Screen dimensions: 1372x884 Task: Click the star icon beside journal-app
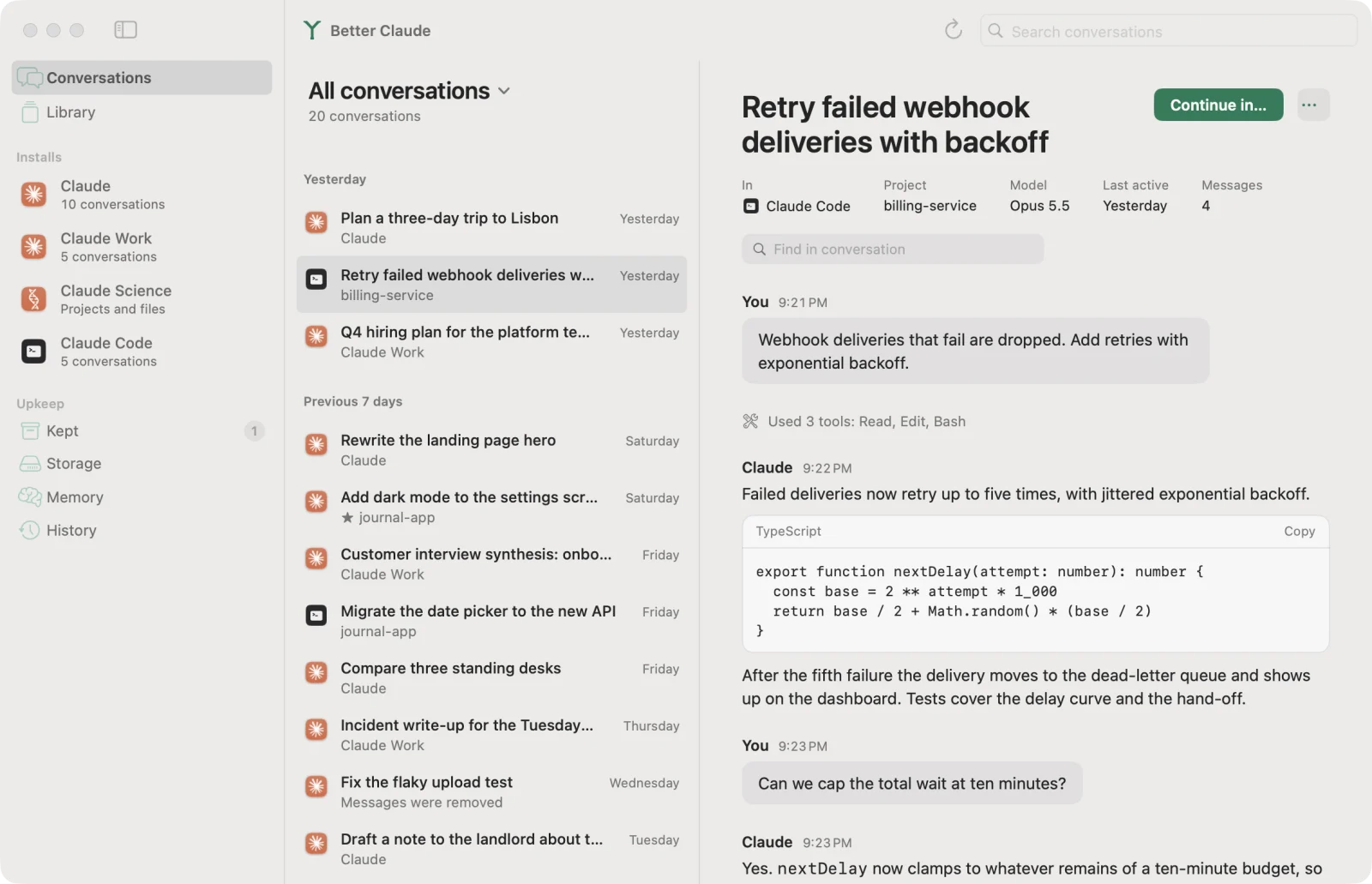pos(347,518)
